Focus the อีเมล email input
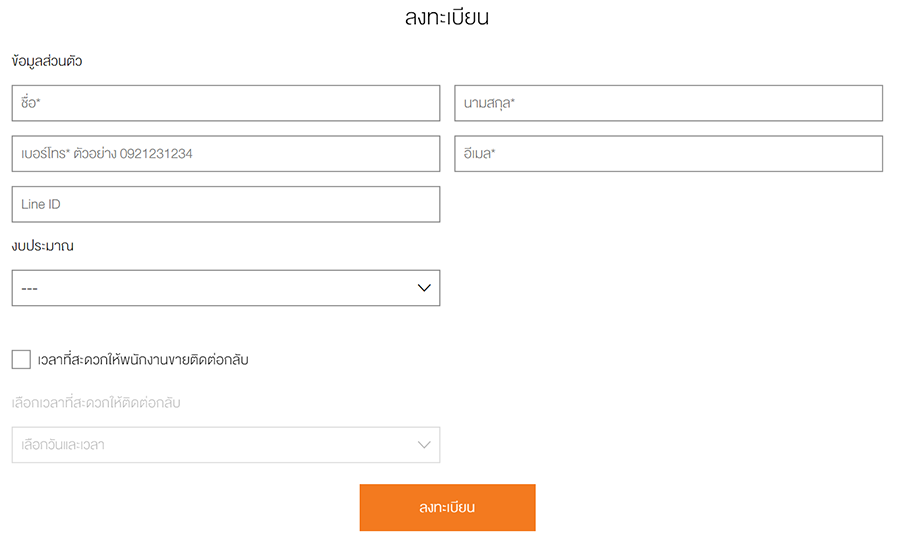 coord(668,154)
